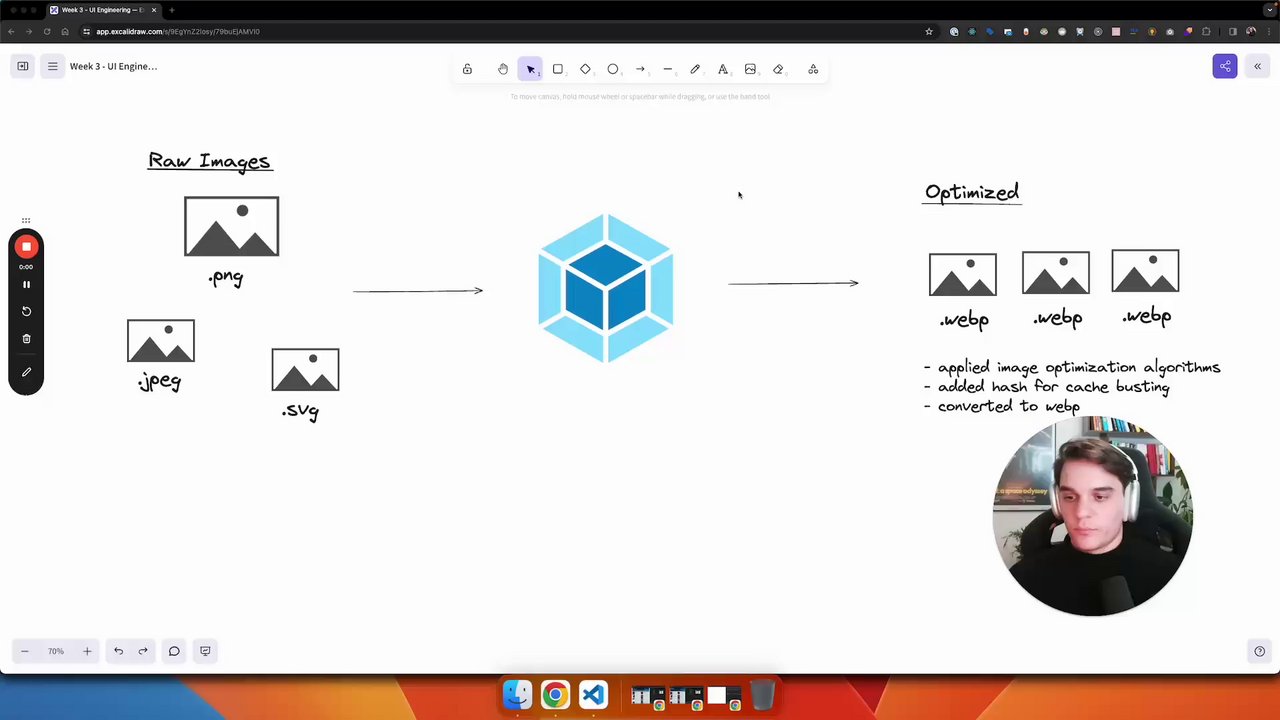Screen dimensions: 1280x720
Task: Open the more shapes tools menu
Action: (813, 69)
